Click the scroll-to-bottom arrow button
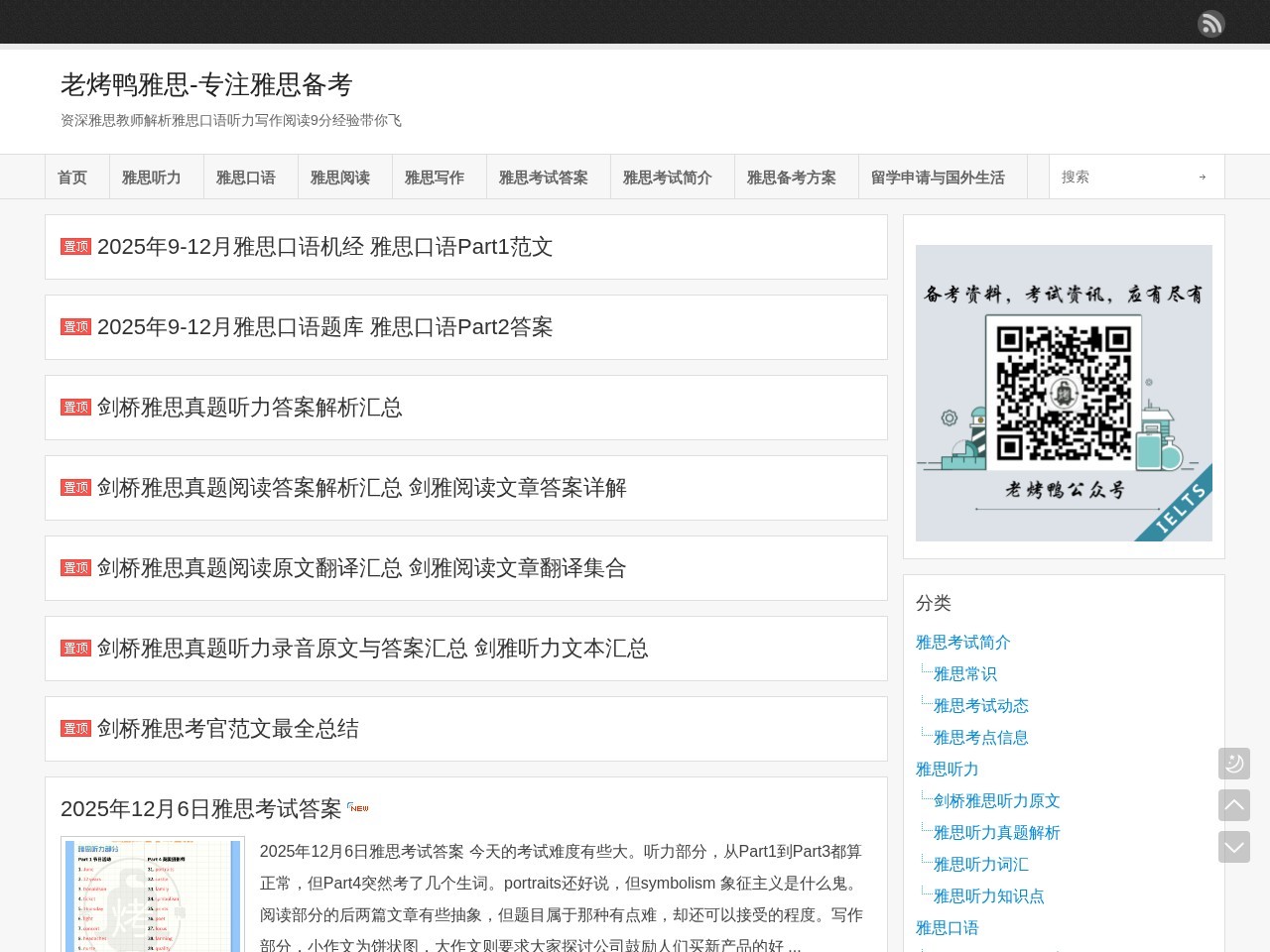1270x952 pixels. click(x=1234, y=847)
